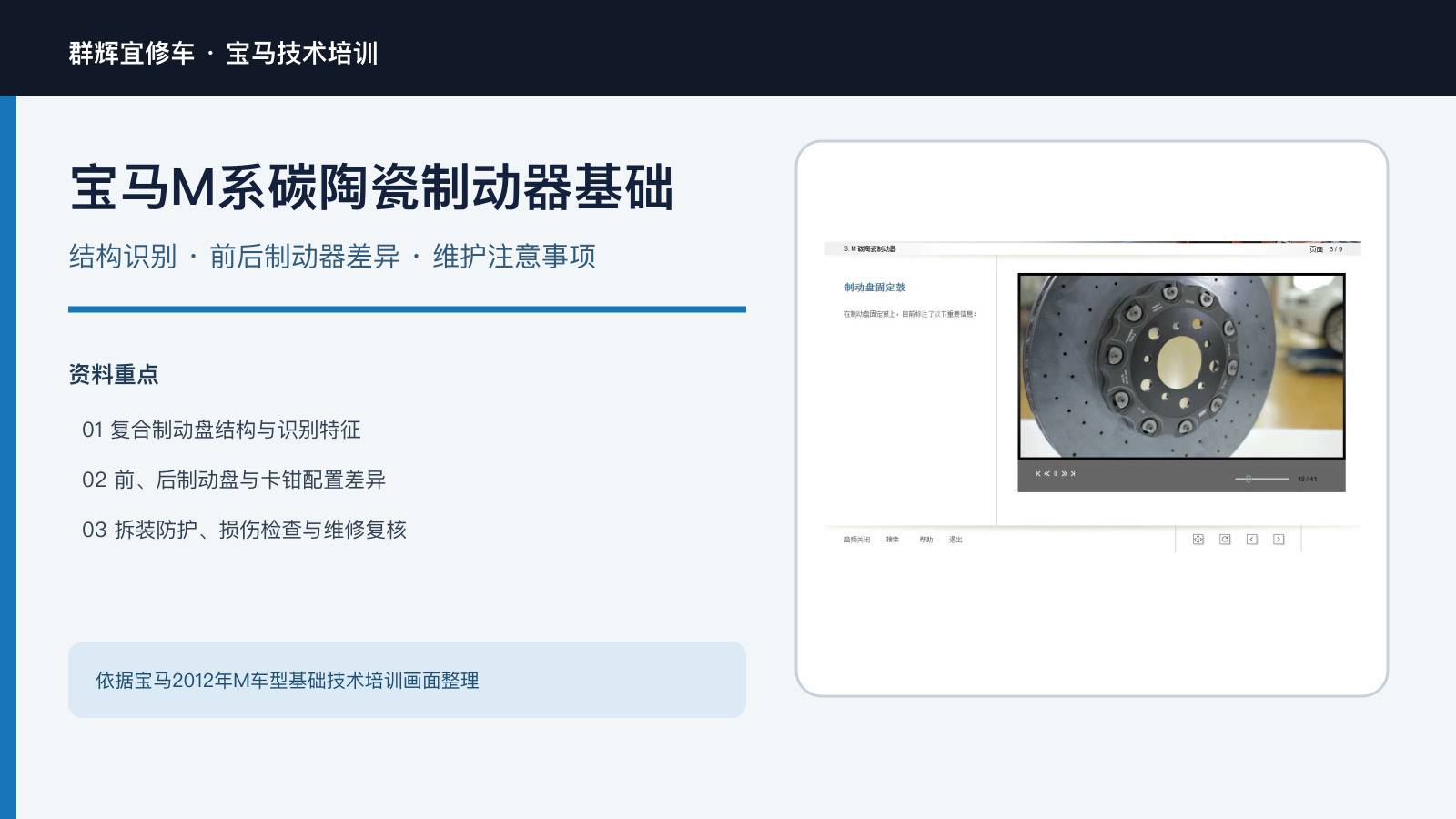
Task: Select item 03 拆装防护、损伤检查与维修复核
Action: tap(244, 530)
